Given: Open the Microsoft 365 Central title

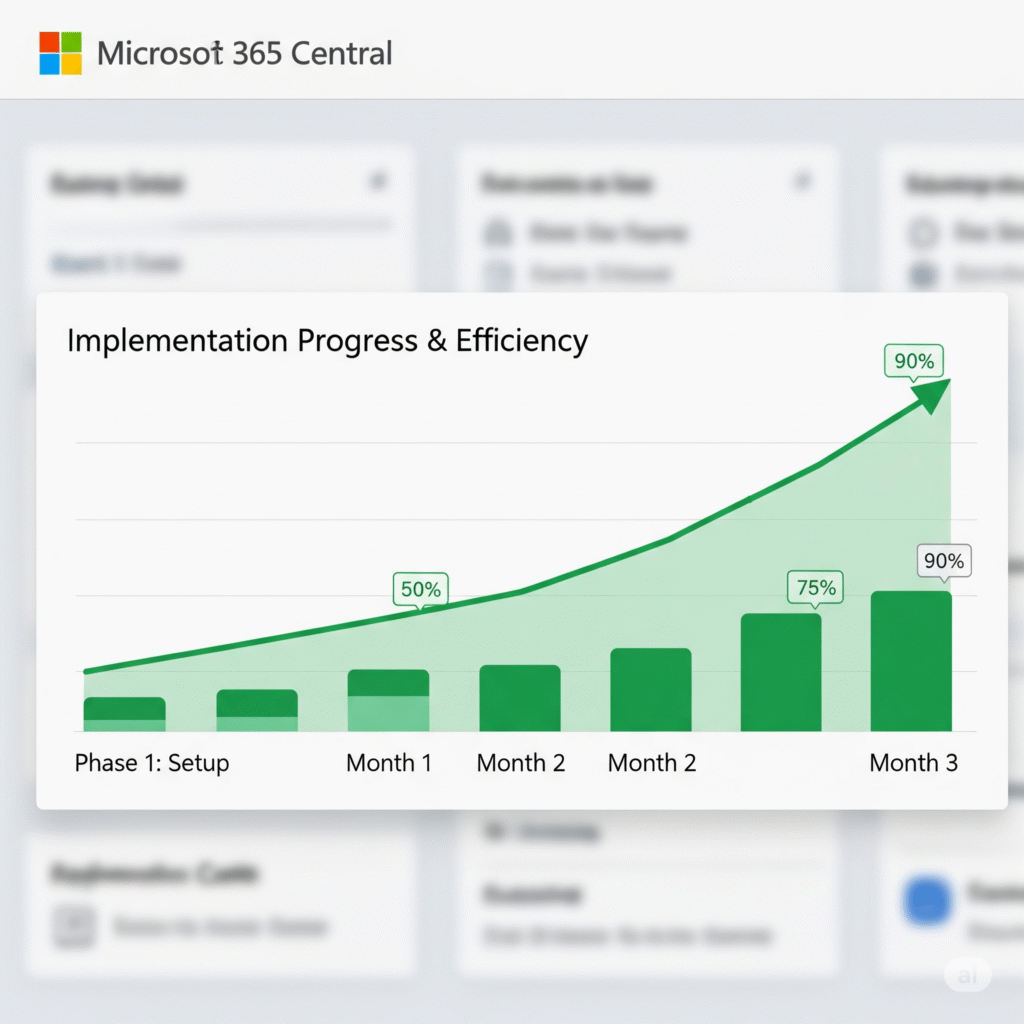Looking at the screenshot, I should pyautogui.click(x=244, y=54).
